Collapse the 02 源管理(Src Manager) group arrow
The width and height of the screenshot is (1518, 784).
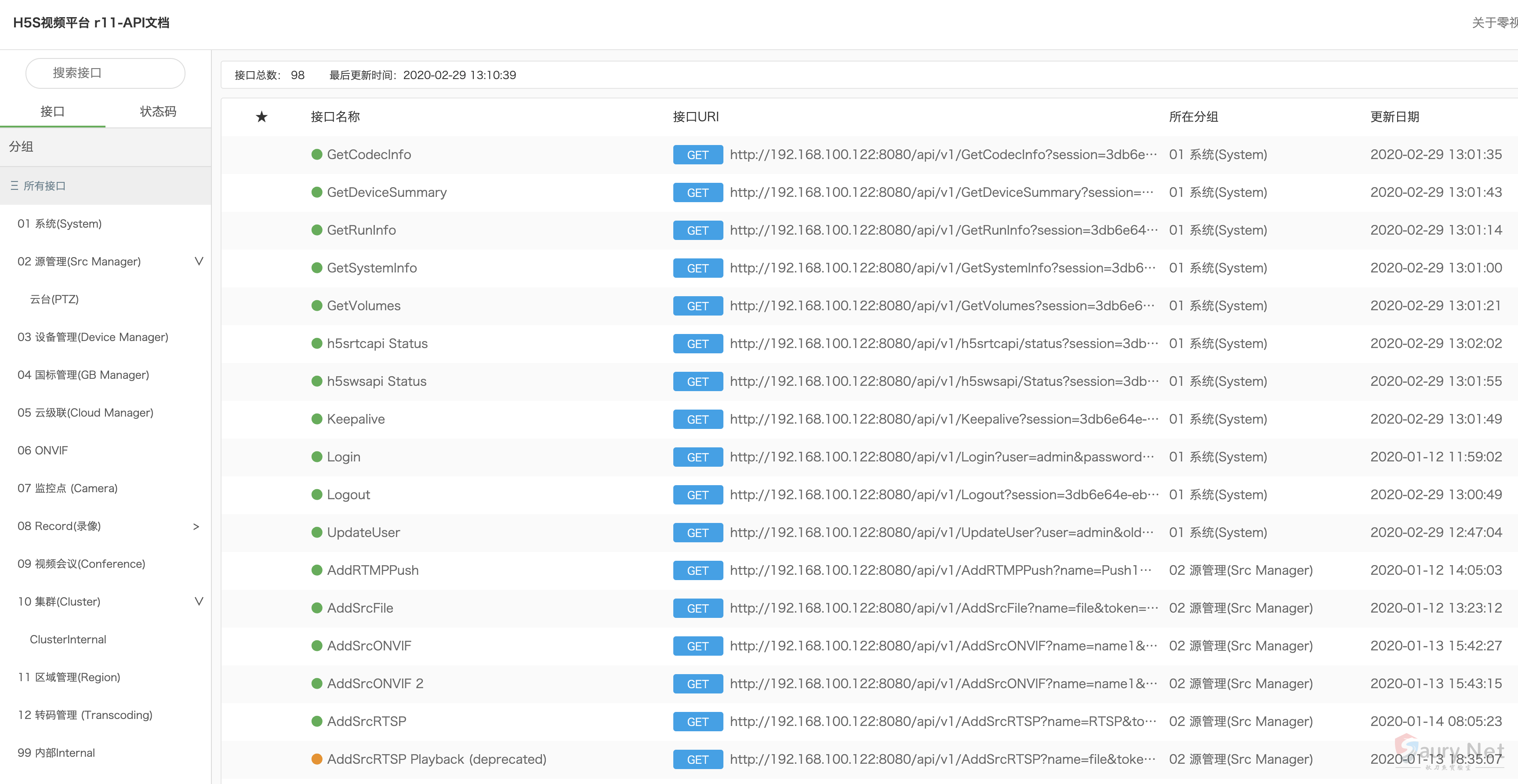click(x=199, y=261)
